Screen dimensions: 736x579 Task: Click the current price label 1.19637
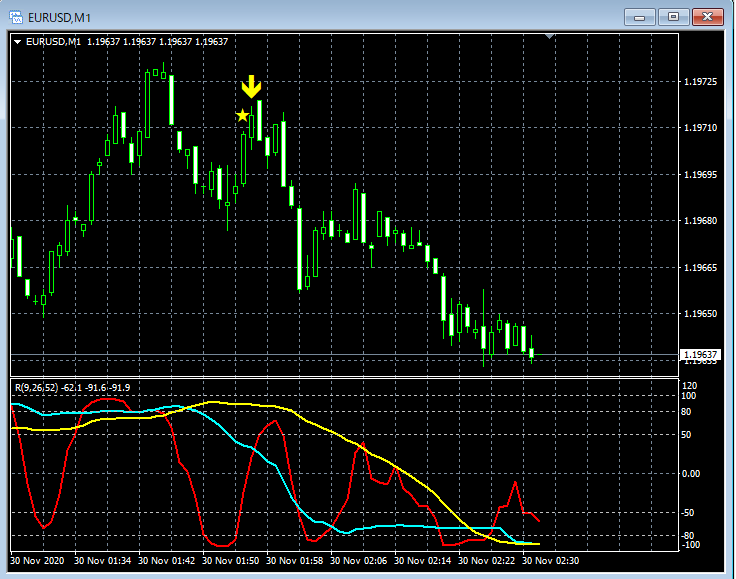point(700,355)
